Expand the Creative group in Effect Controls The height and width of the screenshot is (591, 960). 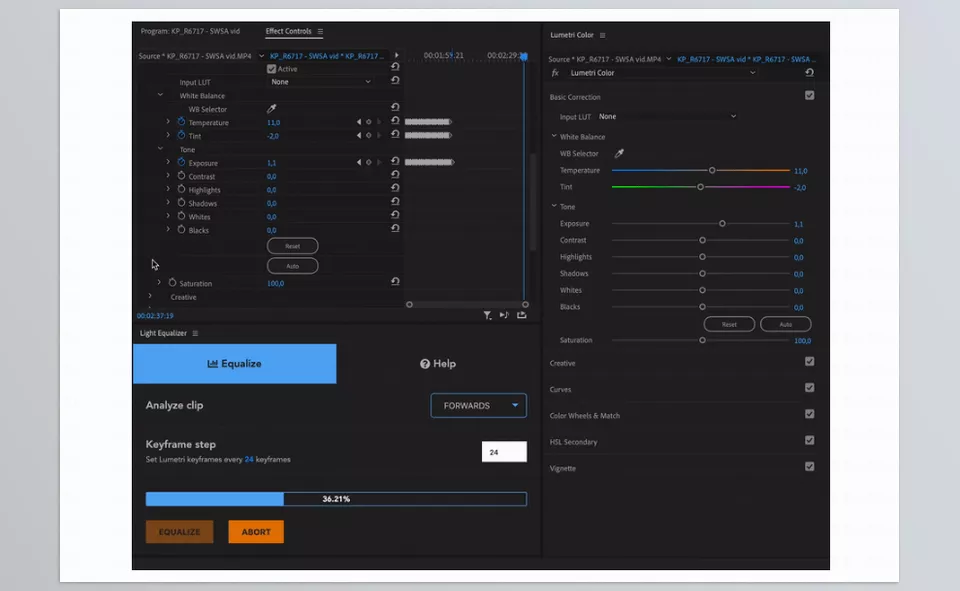click(150, 296)
